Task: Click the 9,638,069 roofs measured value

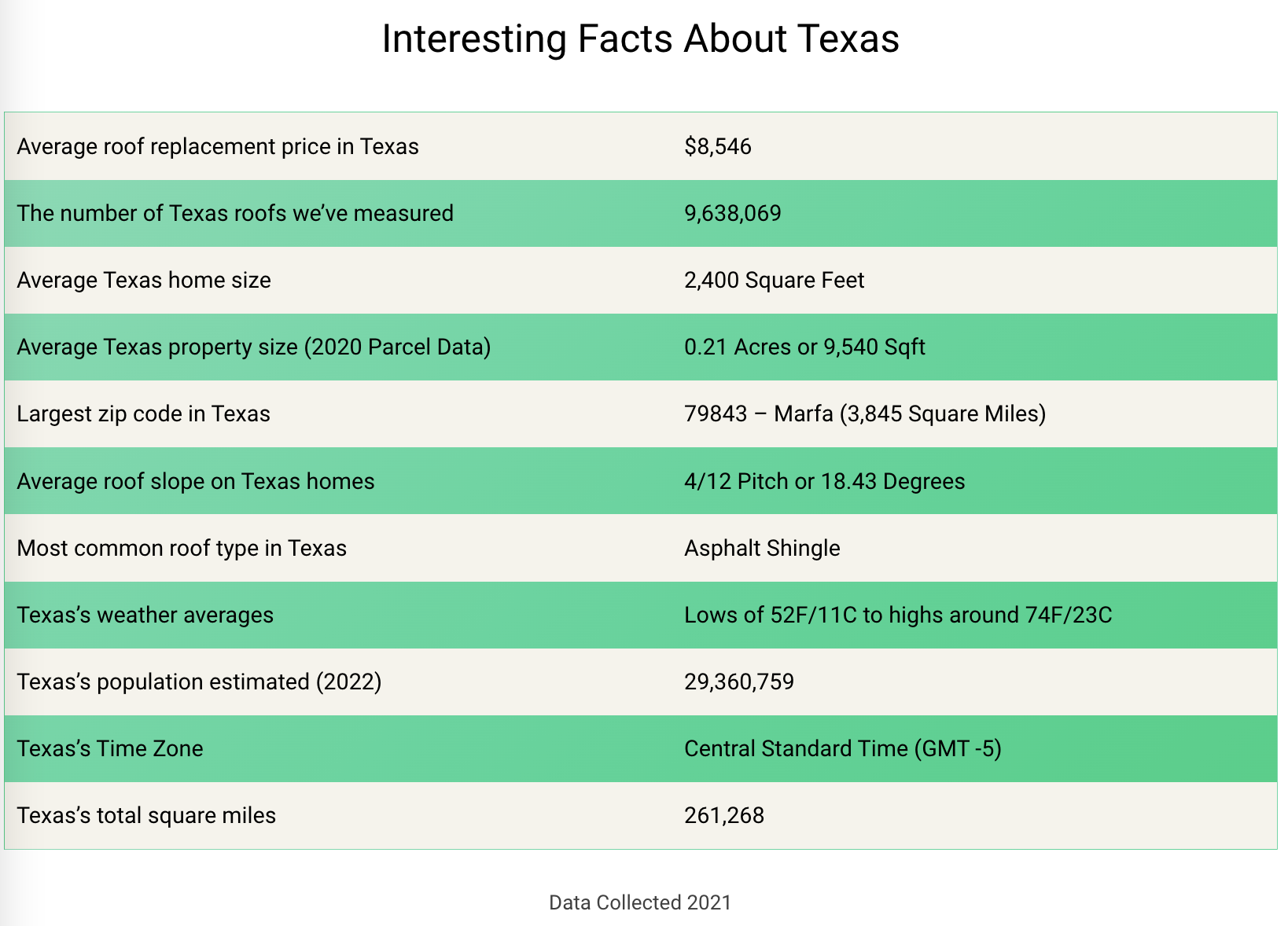Action: (733, 214)
